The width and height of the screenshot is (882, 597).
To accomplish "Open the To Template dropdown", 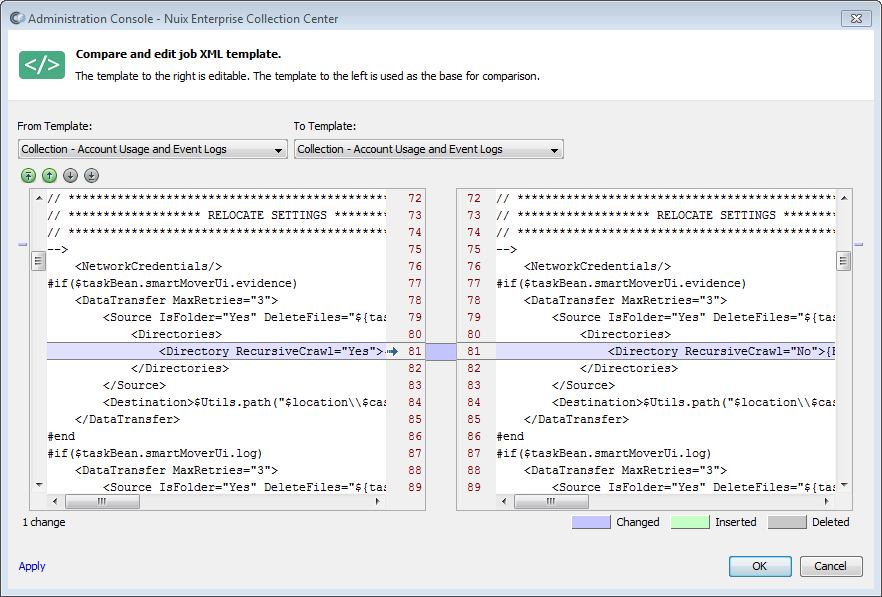I will 429,149.
